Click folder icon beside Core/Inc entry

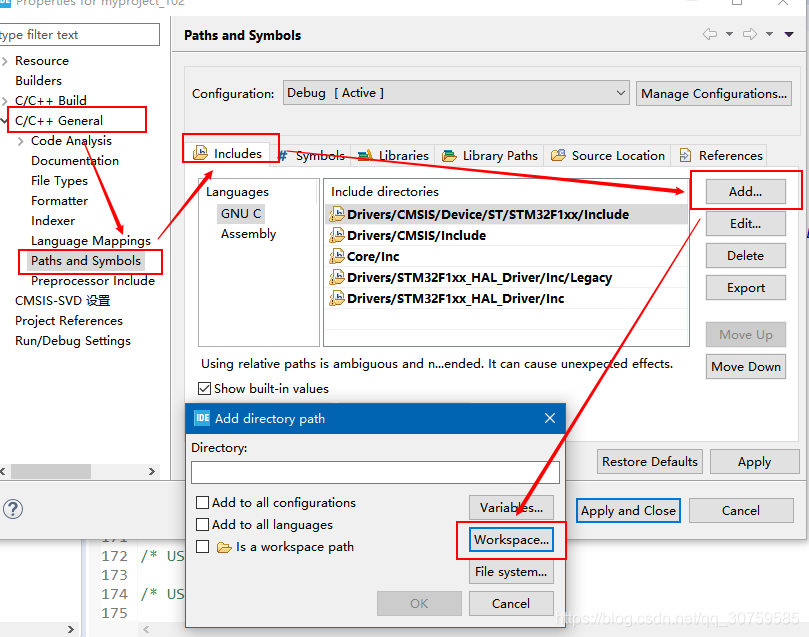(x=336, y=256)
